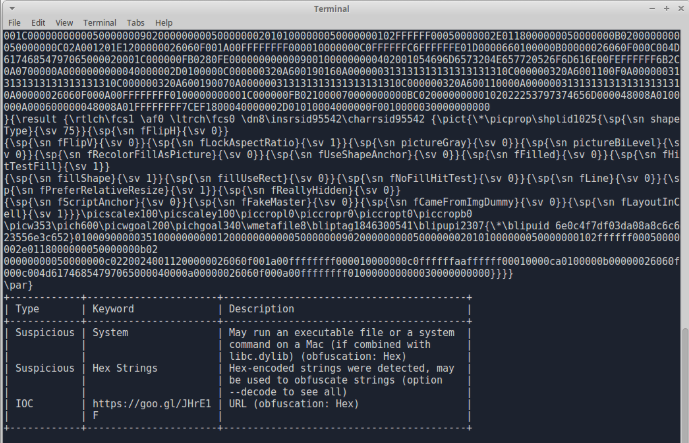This screenshot has height=443, width=689.
Task: Click the 'Keyword' column header
Action: [x=116, y=309]
